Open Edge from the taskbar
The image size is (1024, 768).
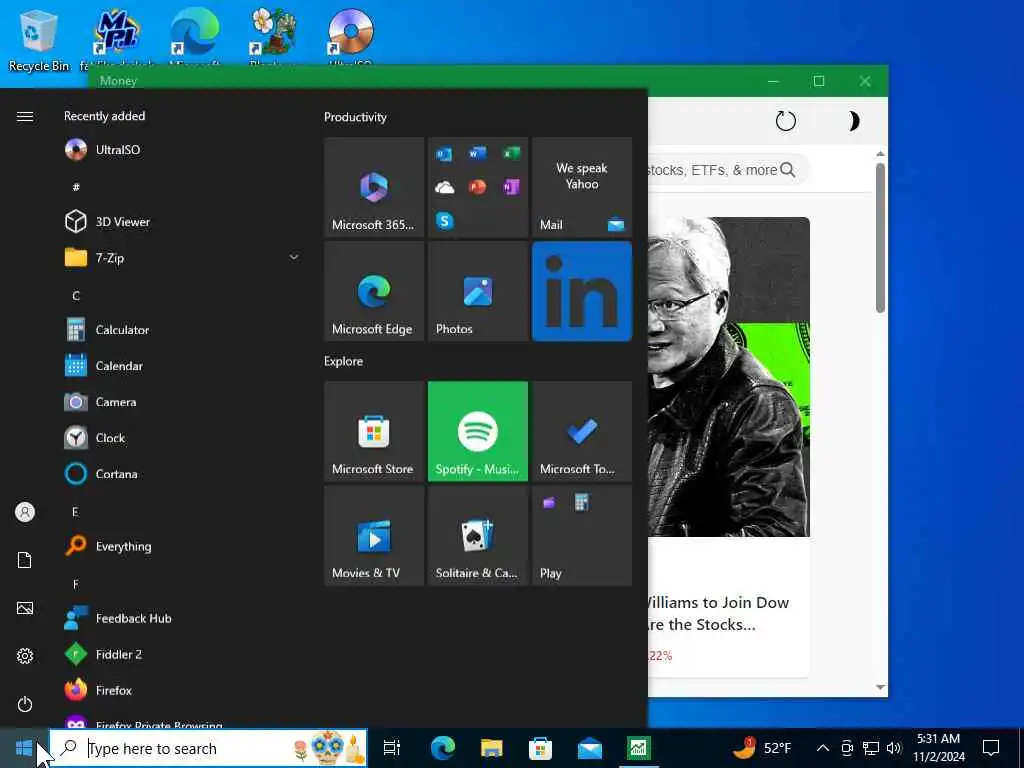pos(442,748)
